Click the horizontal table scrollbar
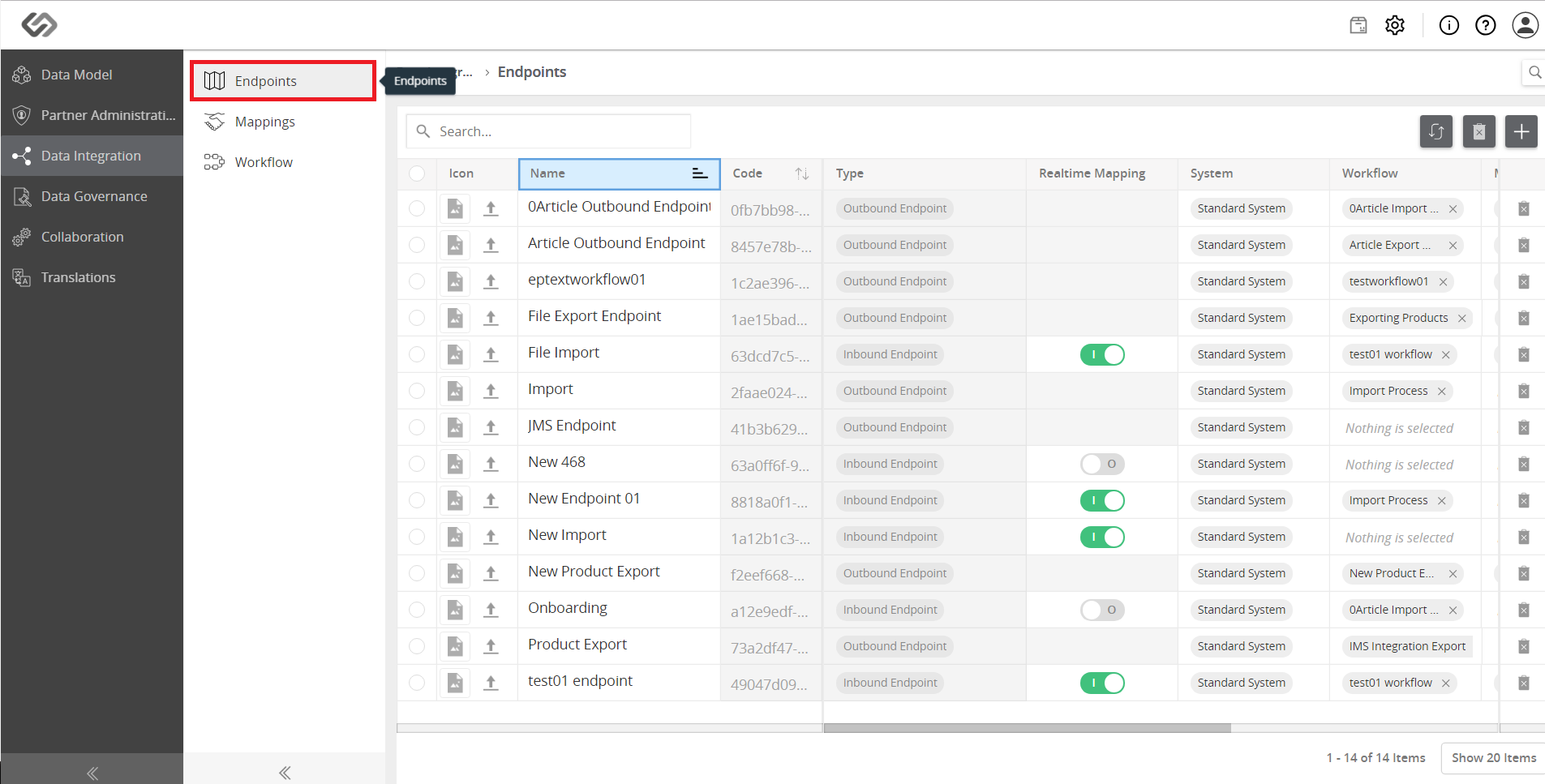Screen dimensions: 1545x784 tap(1027, 728)
